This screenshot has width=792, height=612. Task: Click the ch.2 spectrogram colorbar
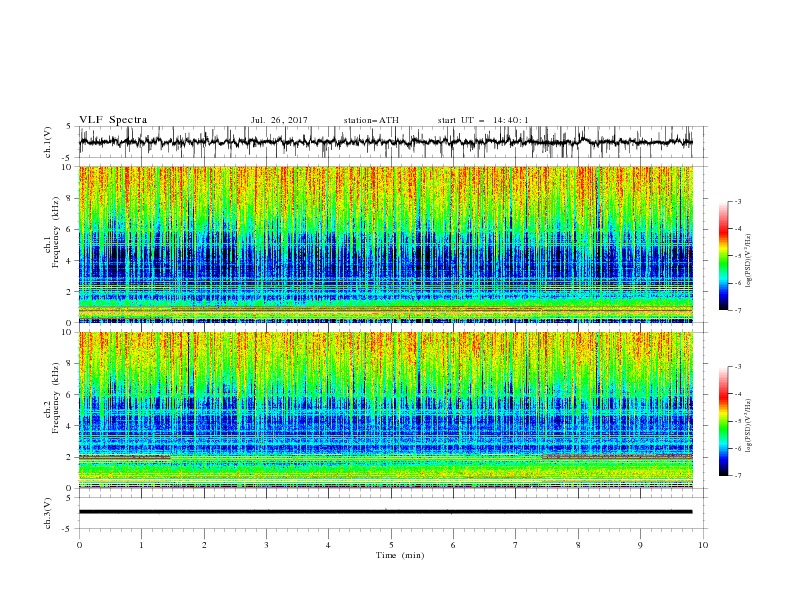pyautogui.click(x=724, y=421)
